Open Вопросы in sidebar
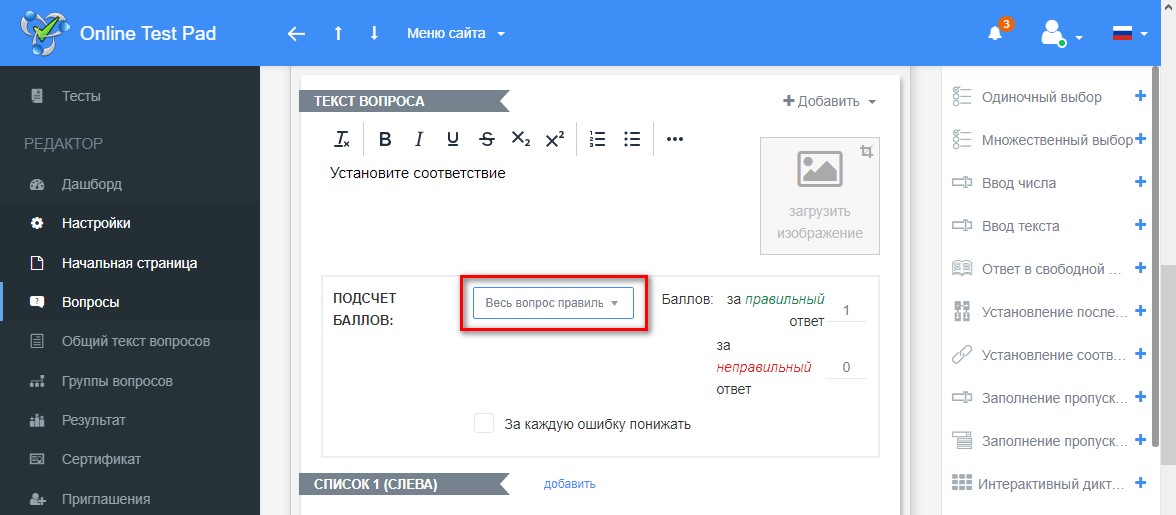1176x515 pixels. (x=91, y=302)
